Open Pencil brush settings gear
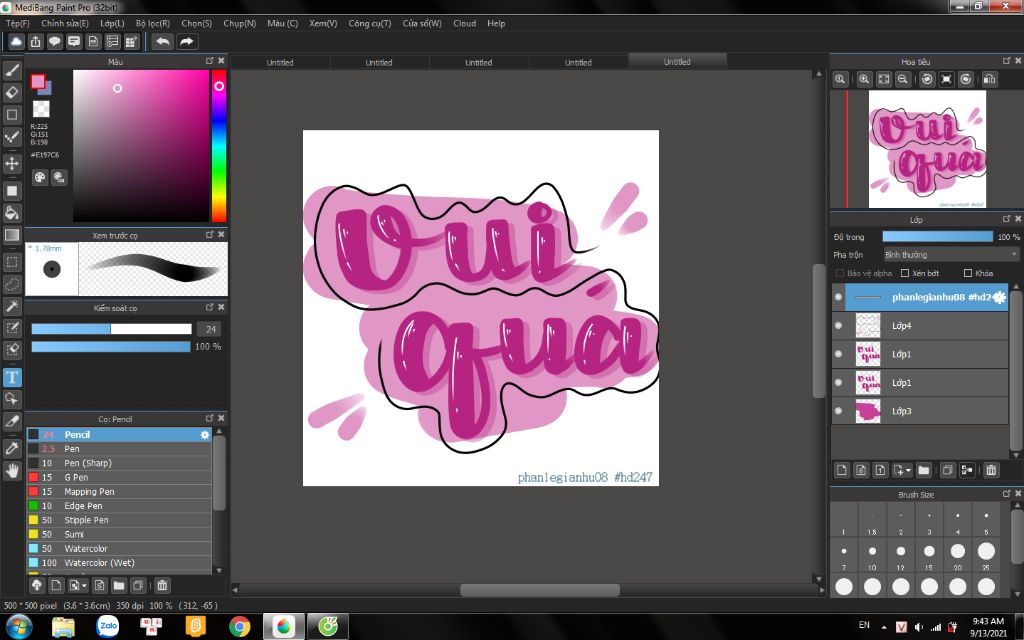Viewport: 1024px width, 640px height. click(x=205, y=435)
